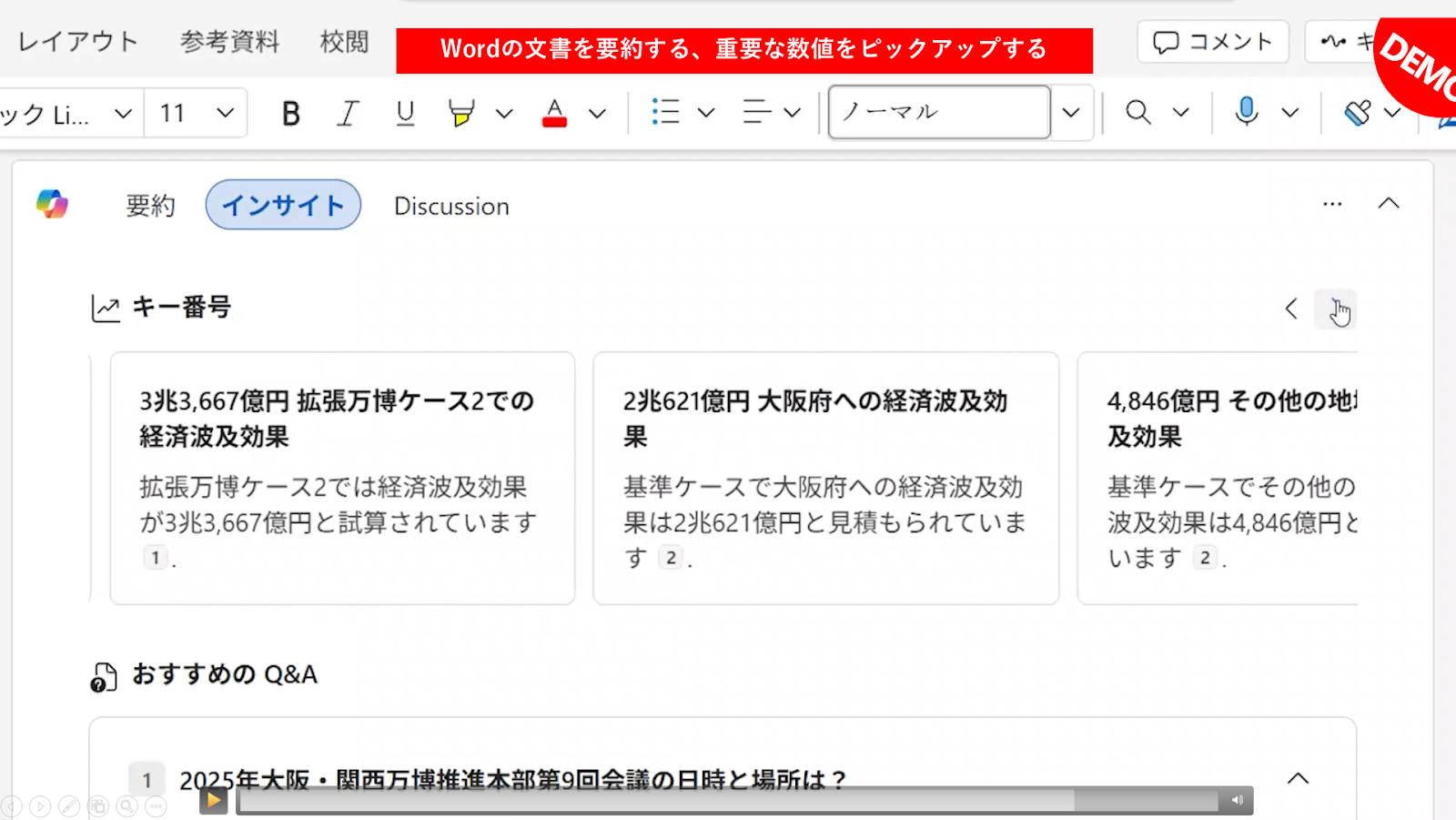Open the font size dropdown

pyautogui.click(x=225, y=113)
